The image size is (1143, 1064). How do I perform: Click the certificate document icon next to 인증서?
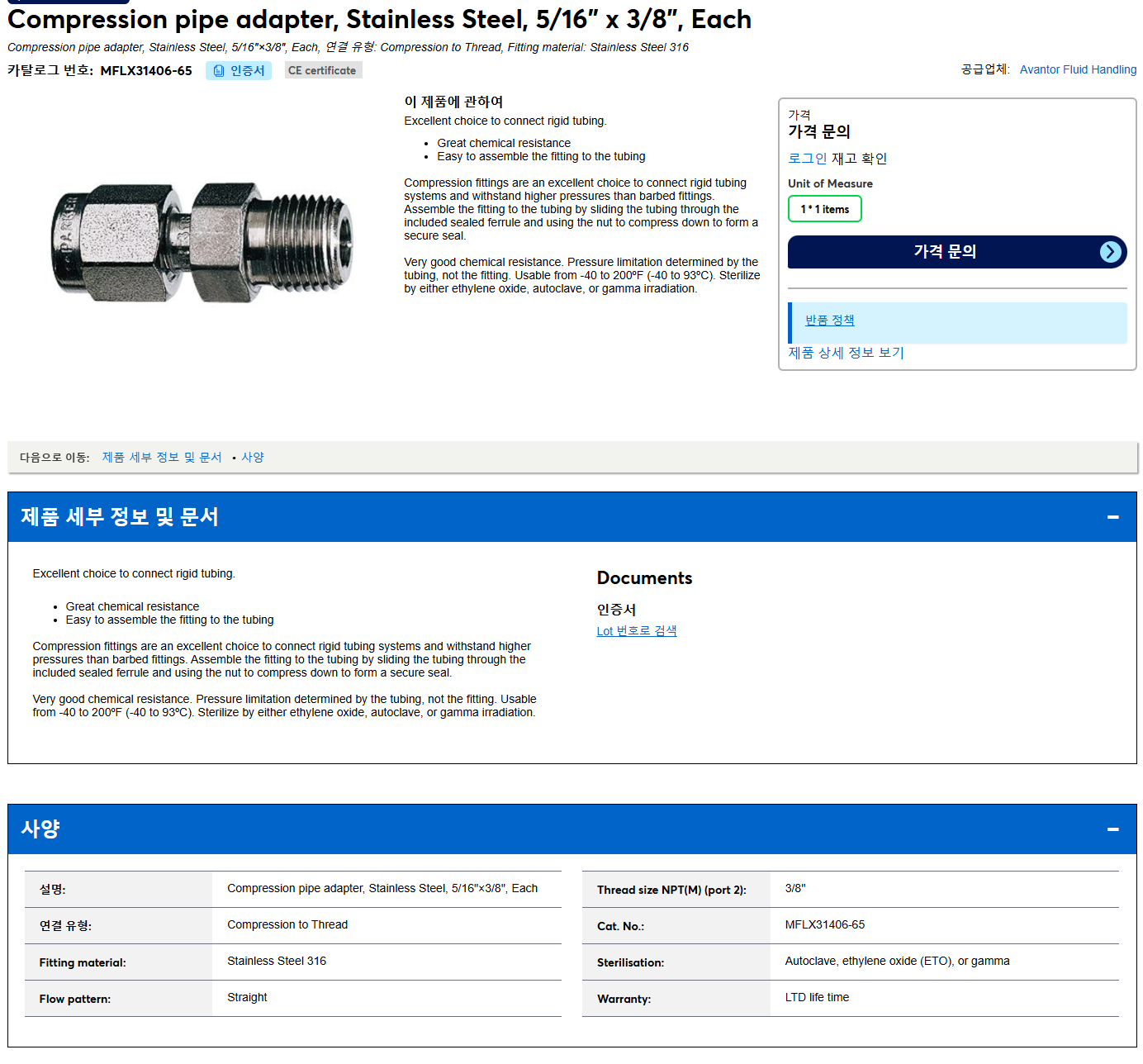click(219, 71)
